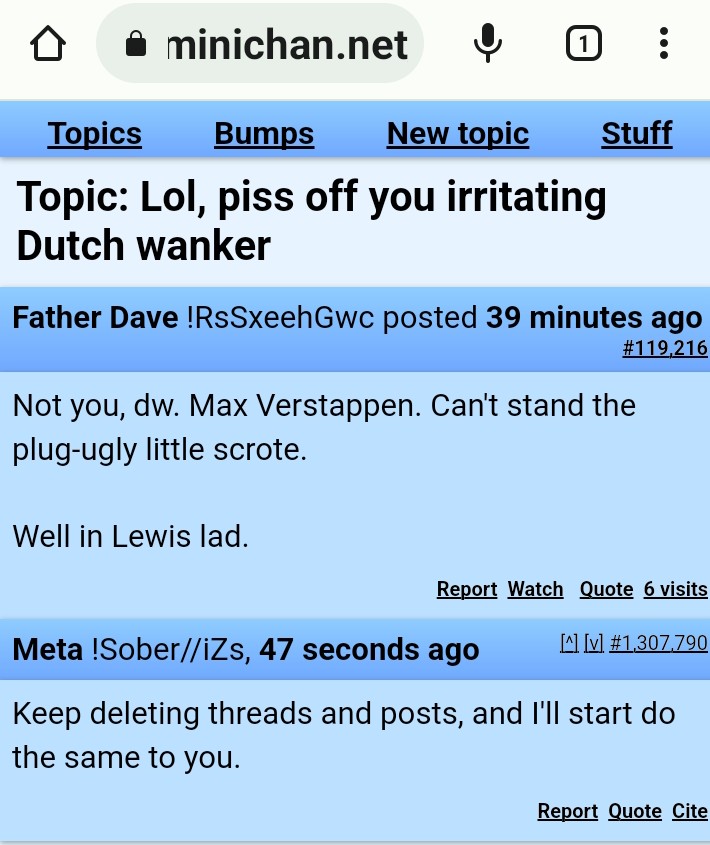Quote Father Dave's original post
710x845 pixels.
point(606,589)
